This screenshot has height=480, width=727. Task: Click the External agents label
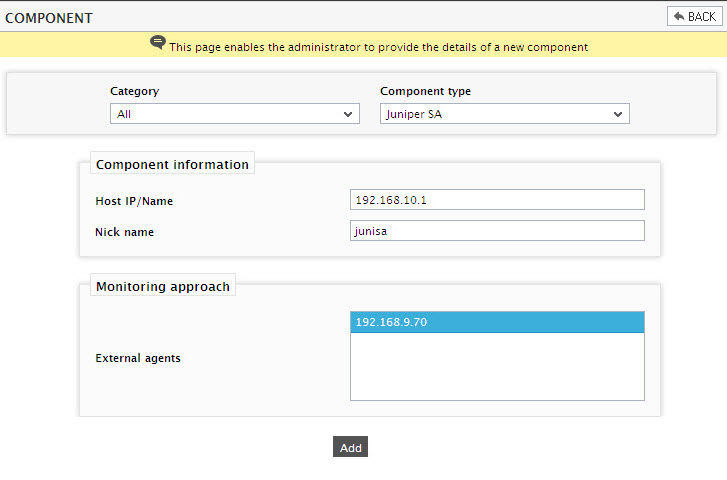(x=138, y=358)
